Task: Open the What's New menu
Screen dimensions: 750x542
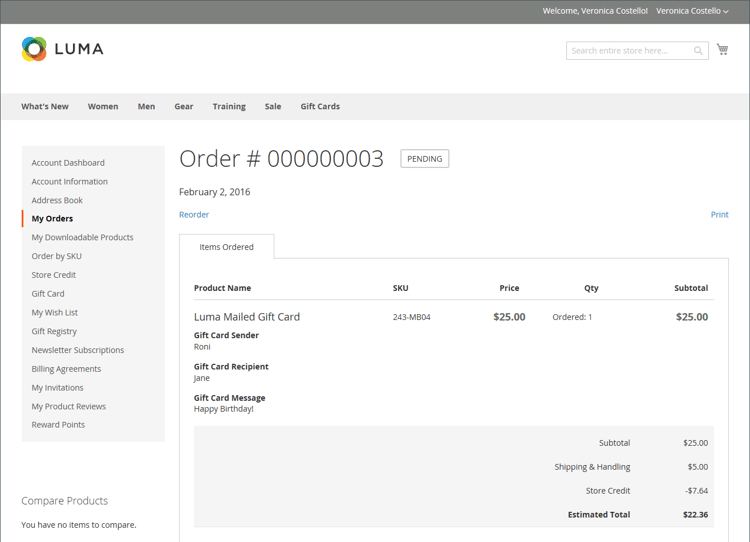Action: [45, 106]
